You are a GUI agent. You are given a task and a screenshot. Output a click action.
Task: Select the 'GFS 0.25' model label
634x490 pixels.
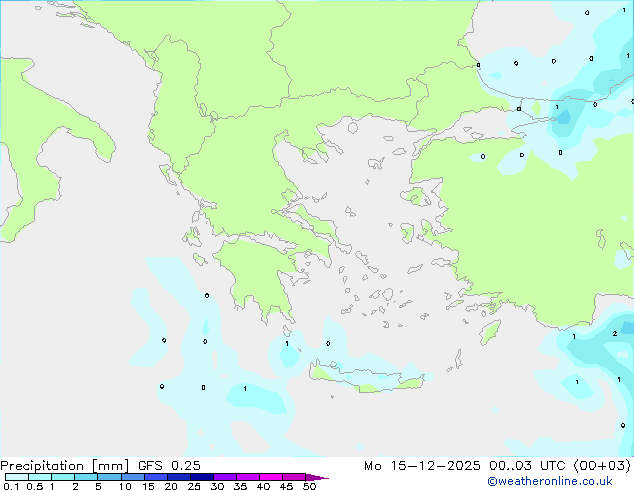point(169,466)
